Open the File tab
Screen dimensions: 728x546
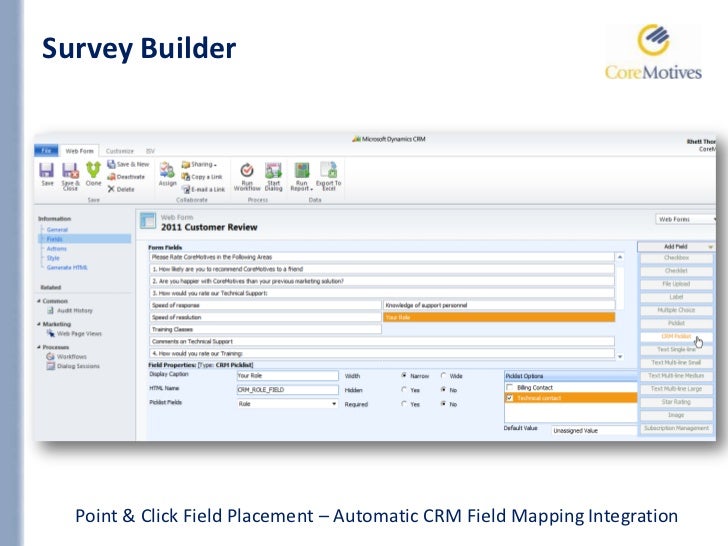tap(46, 150)
